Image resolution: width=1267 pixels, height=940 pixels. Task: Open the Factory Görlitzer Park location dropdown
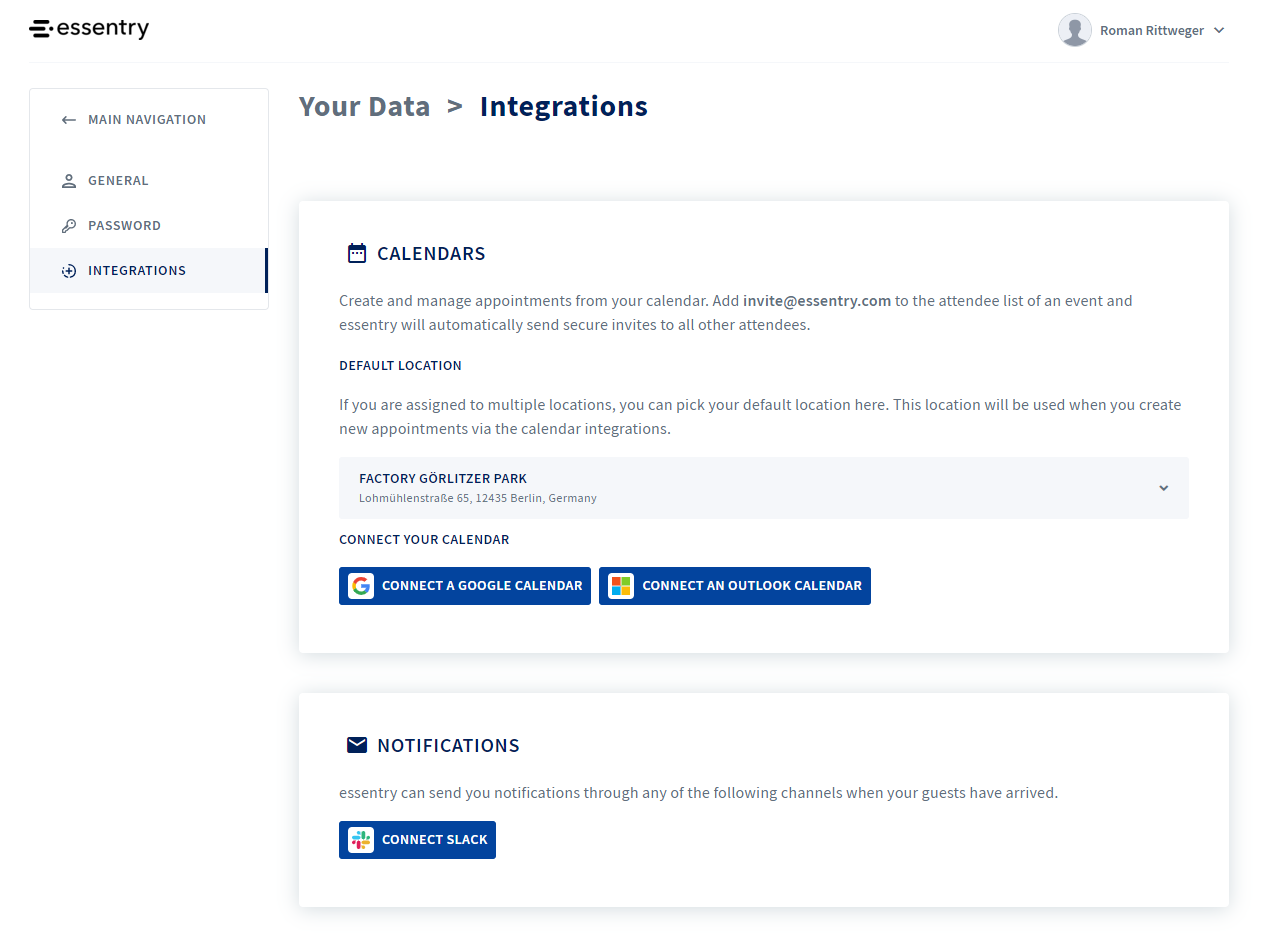click(x=764, y=488)
